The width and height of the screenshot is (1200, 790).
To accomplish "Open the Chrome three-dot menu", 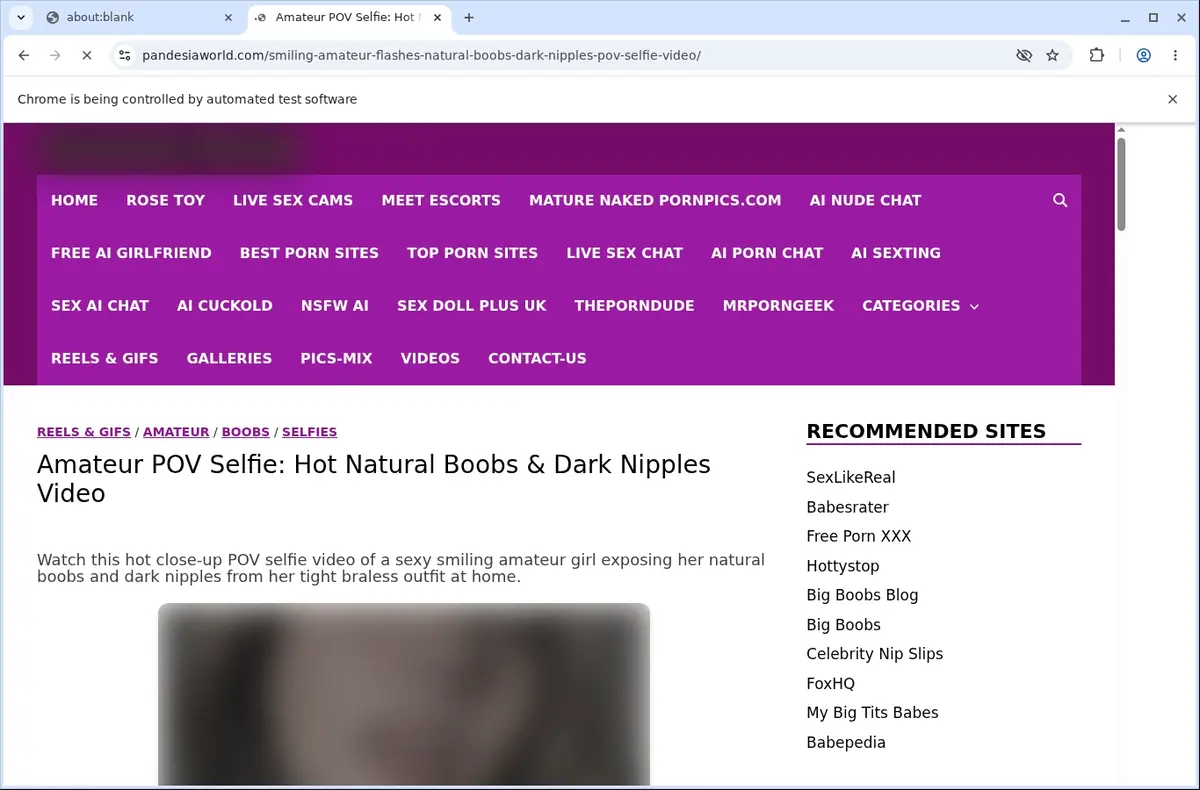I will pos(1174,55).
